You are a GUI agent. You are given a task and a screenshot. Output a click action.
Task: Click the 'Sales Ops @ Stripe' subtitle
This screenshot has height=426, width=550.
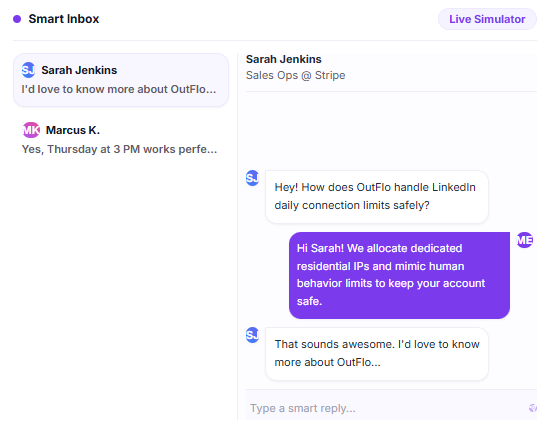pyautogui.click(x=295, y=75)
